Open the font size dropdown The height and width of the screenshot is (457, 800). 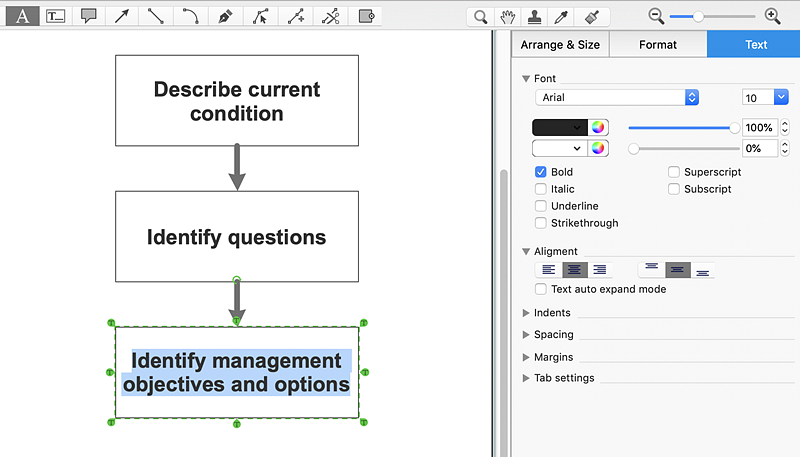pos(765,97)
